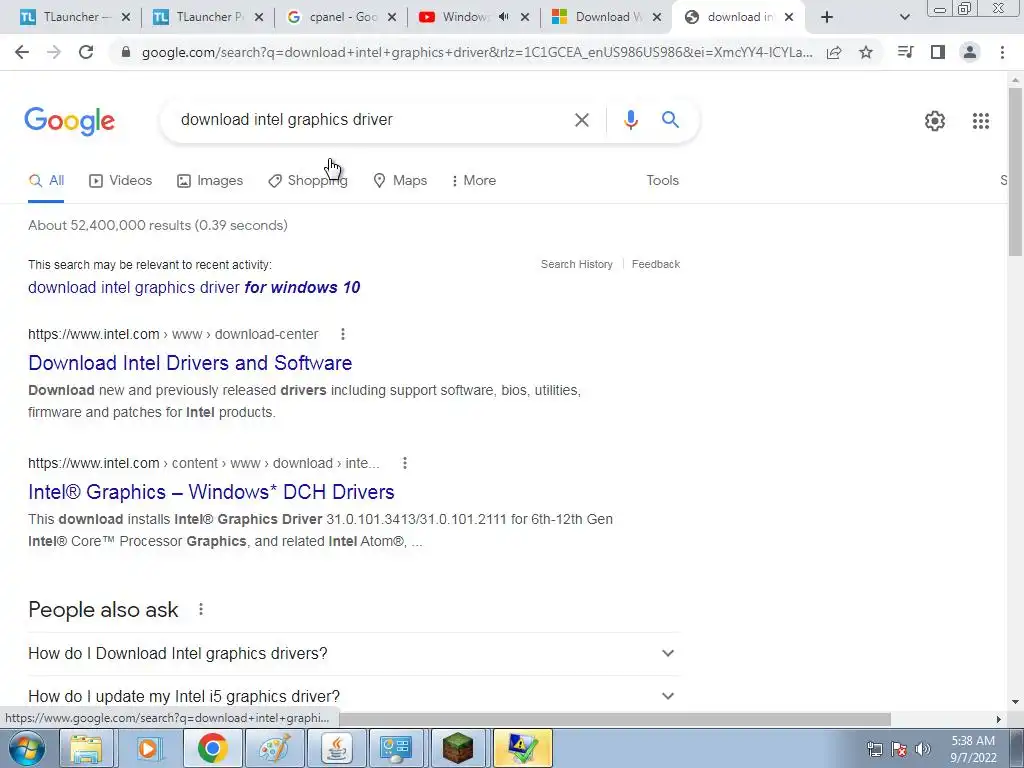This screenshot has height=768, width=1024.
Task: Open media player taskbar icon
Action: click(x=148, y=748)
